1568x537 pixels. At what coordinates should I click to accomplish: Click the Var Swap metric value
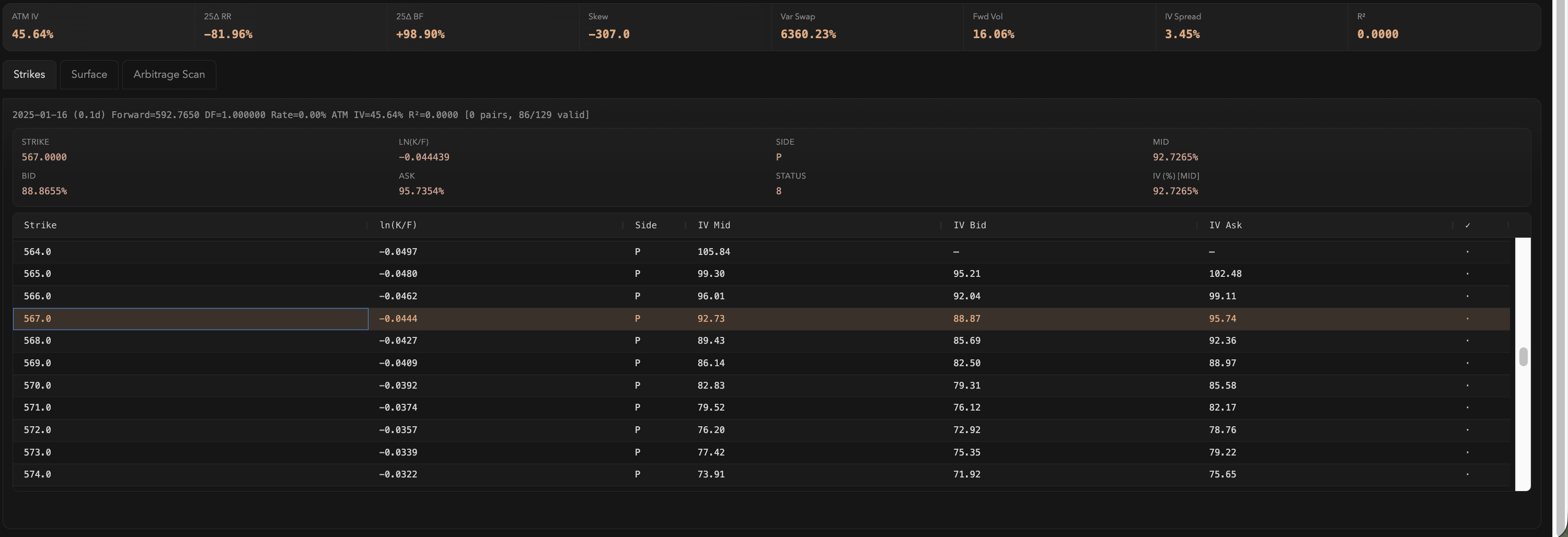(x=808, y=34)
